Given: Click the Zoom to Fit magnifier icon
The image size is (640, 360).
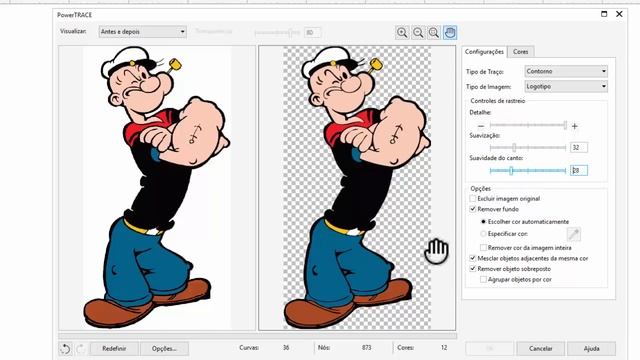Looking at the screenshot, I should pos(434,33).
